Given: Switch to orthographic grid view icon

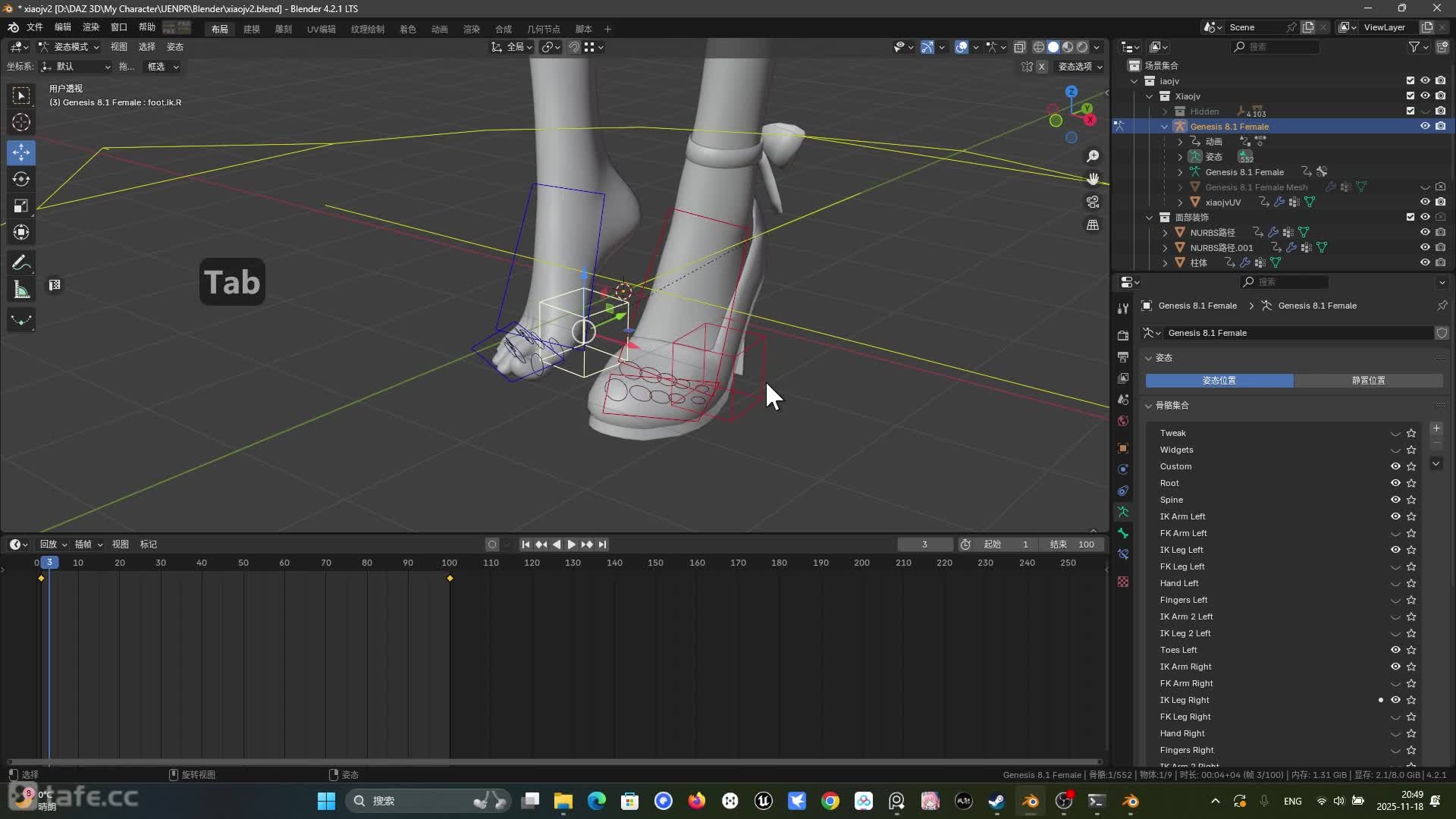Looking at the screenshot, I should 1093,225.
